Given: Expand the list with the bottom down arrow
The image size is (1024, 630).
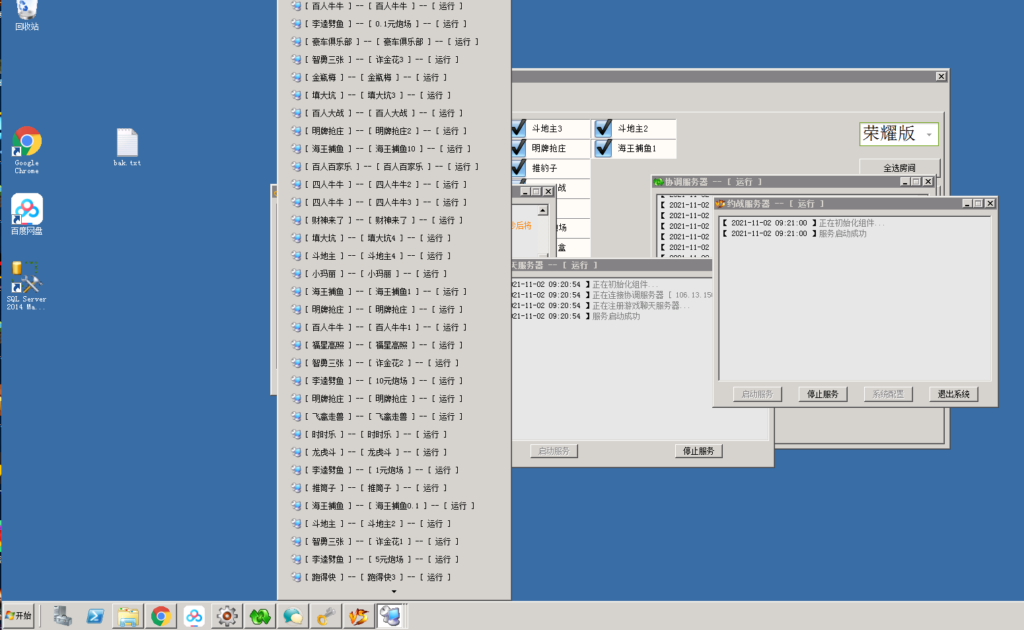Looking at the screenshot, I should point(393,592).
